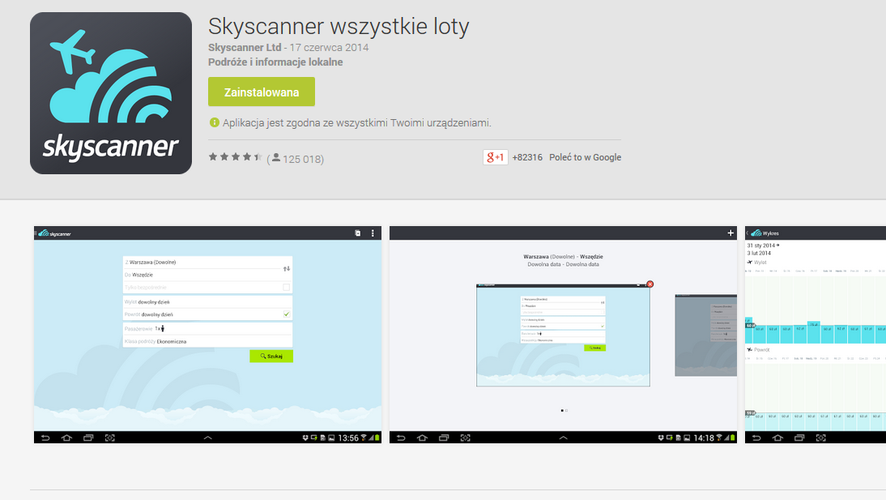Open the Skyscanner Ltd developer link
Image resolution: width=886 pixels, height=500 pixels.
(245, 47)
